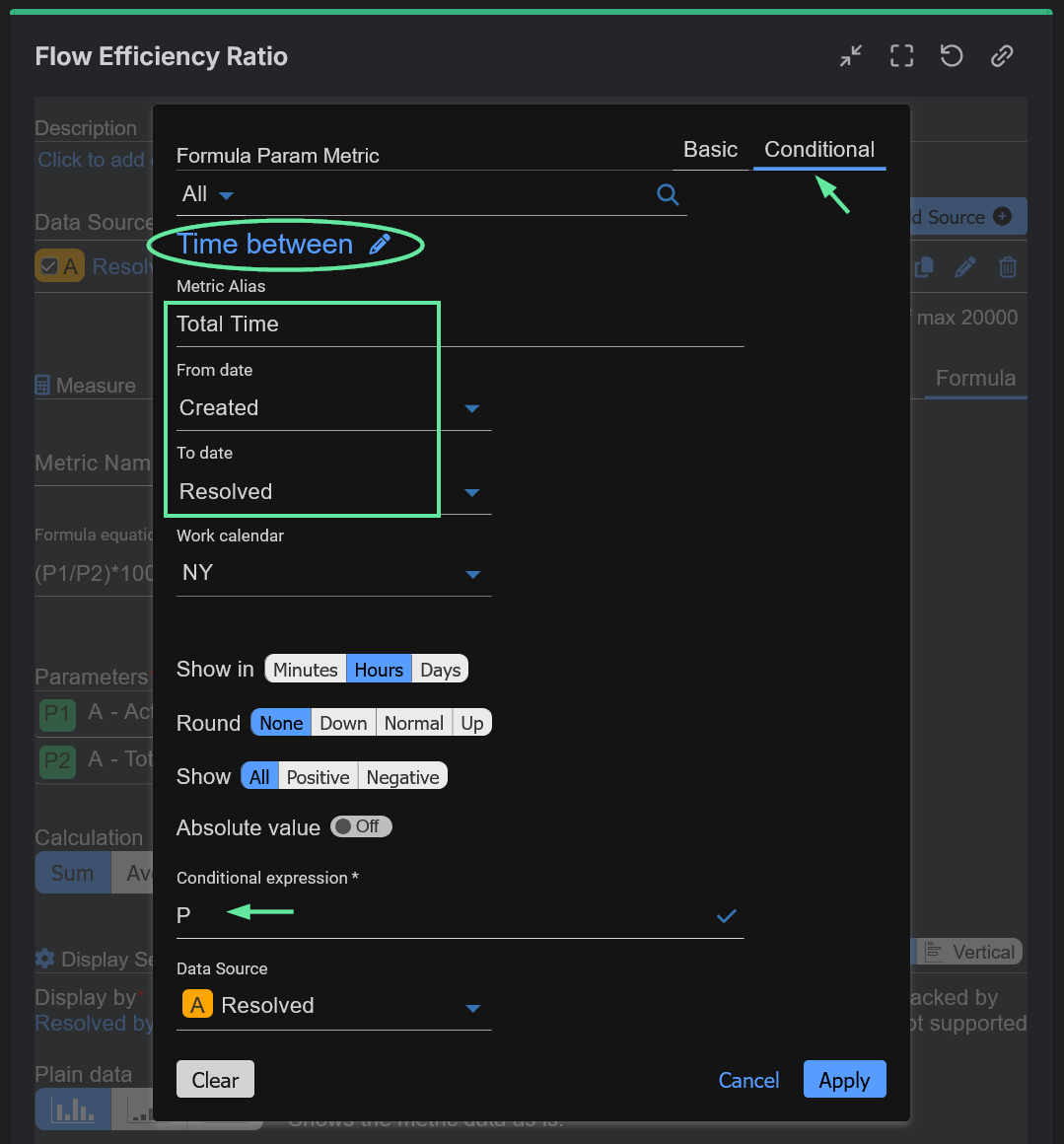Select Days in Show in options
Viewport: 1064px width, 1144px height.
click(440, 670)
